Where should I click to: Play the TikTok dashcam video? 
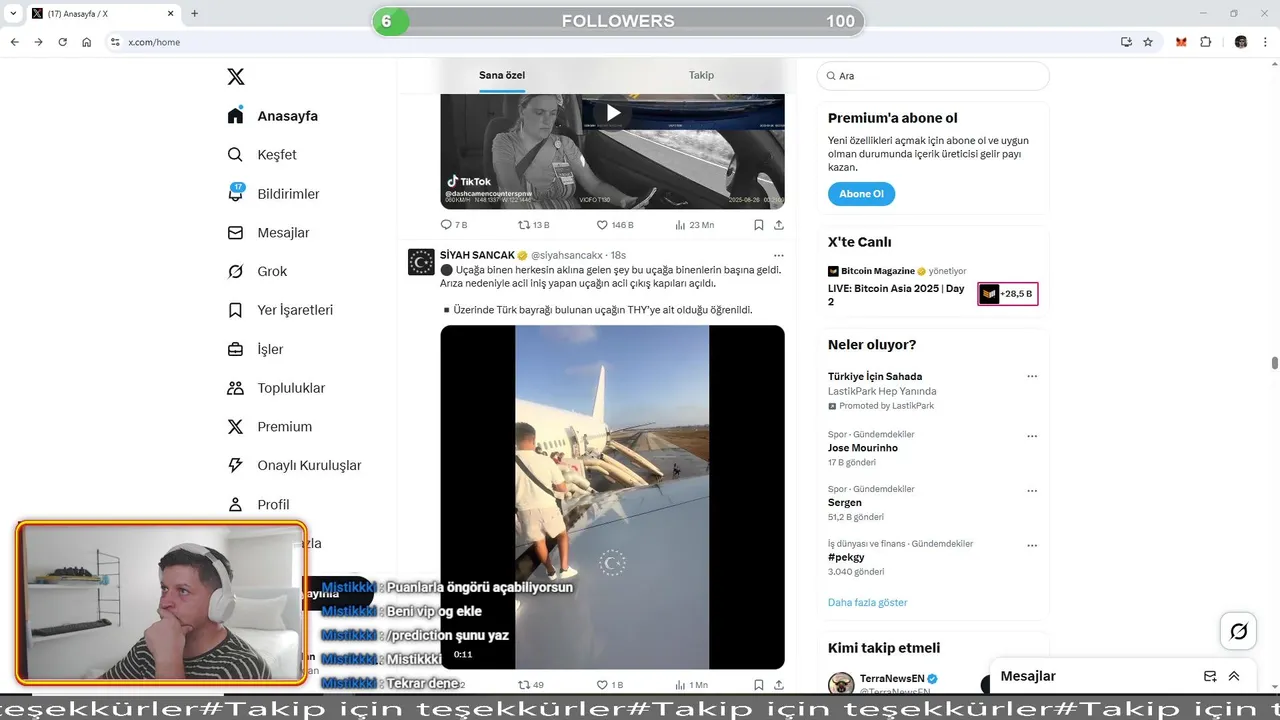coord(613,113)
